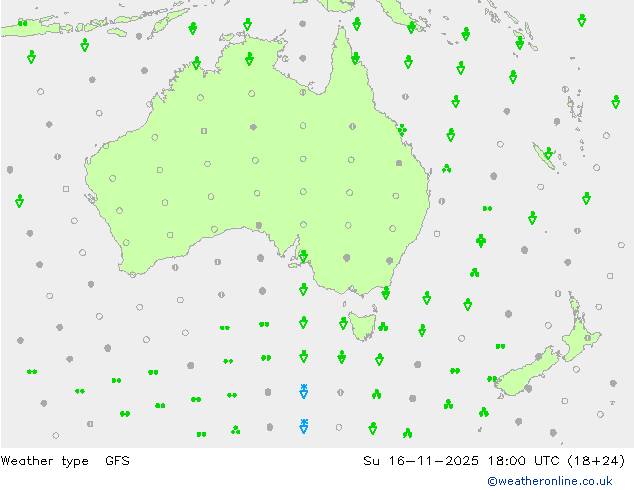Click the '(18+24)' forecast offset text
The width and height of the screenshot is (634, 490).
click(596, 460)
